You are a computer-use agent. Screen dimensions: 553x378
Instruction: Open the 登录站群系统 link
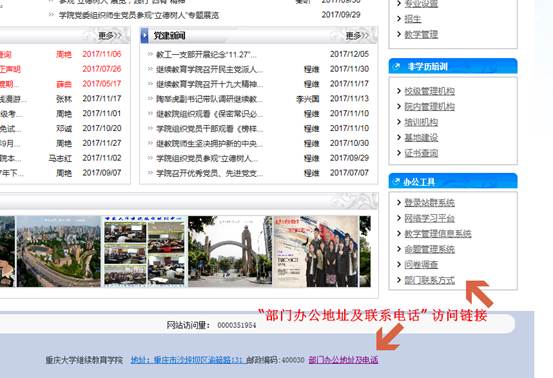coord(429,203)
